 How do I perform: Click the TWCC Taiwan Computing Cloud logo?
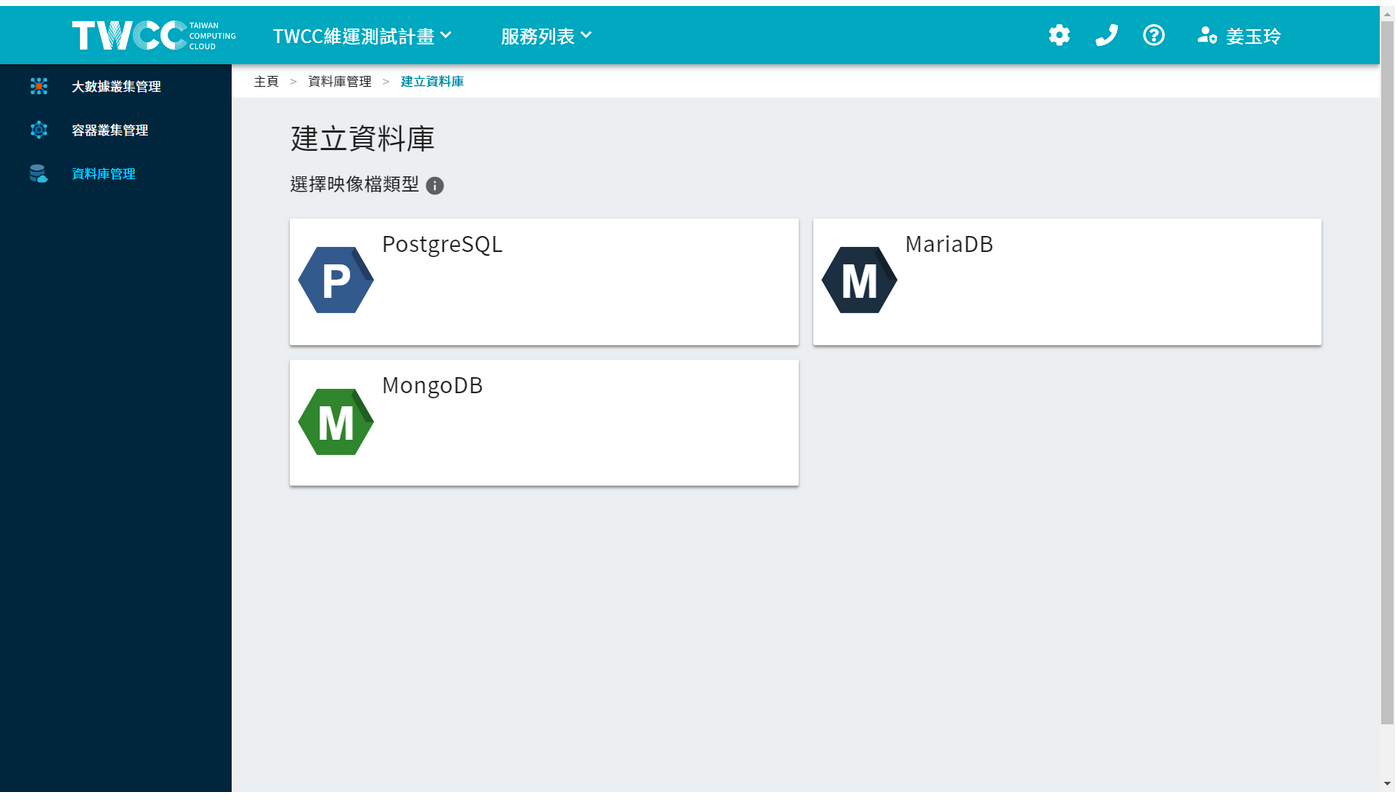point(154,36)
